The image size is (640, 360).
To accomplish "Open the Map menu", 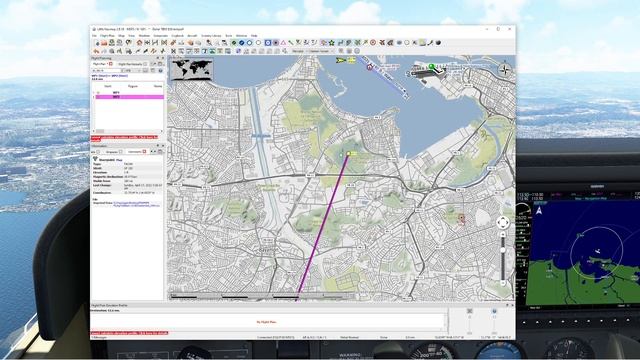I will click(x=122, y=36).
